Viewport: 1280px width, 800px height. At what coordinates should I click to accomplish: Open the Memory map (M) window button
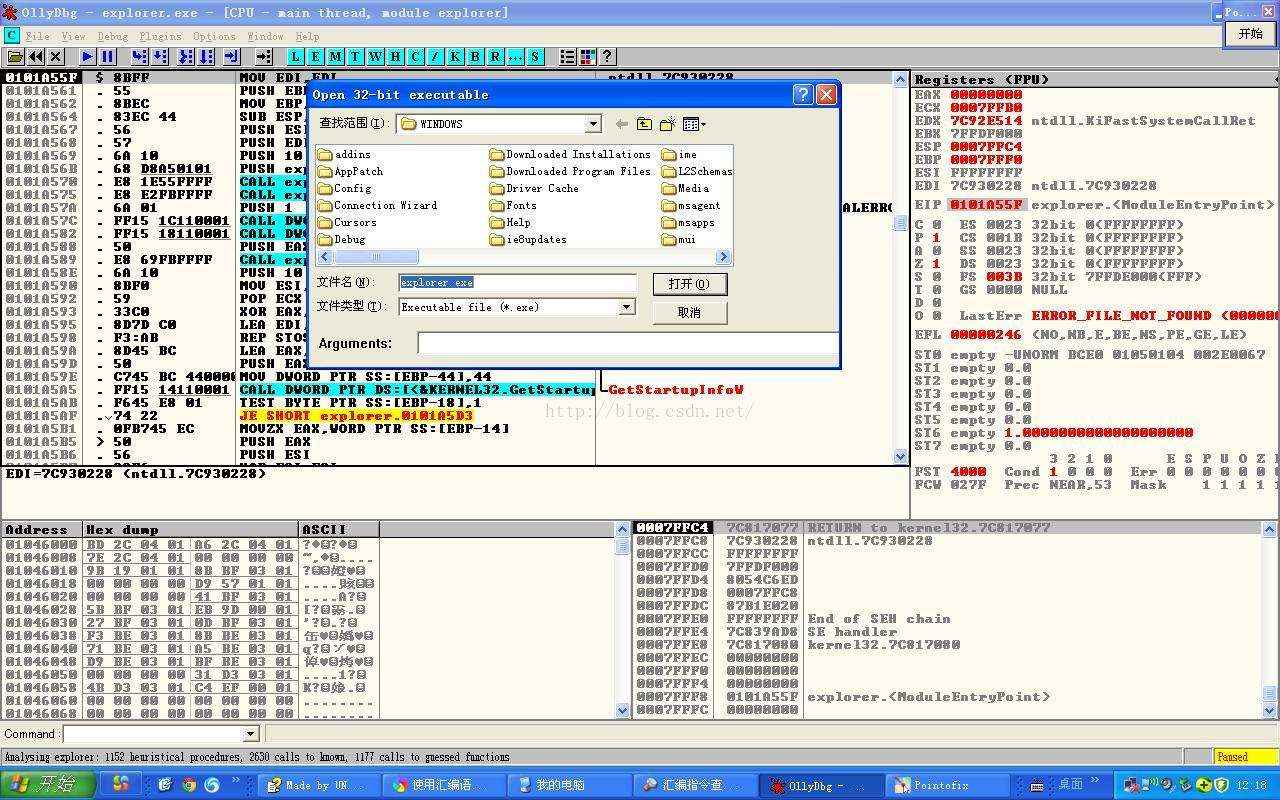click(335, 57)
